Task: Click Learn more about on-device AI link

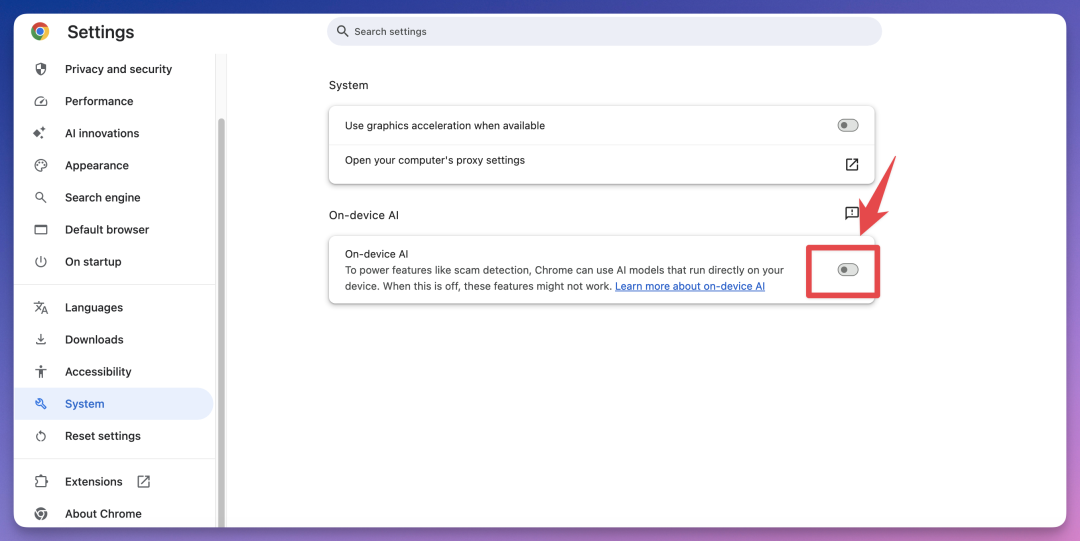Action: pos(689,286)
